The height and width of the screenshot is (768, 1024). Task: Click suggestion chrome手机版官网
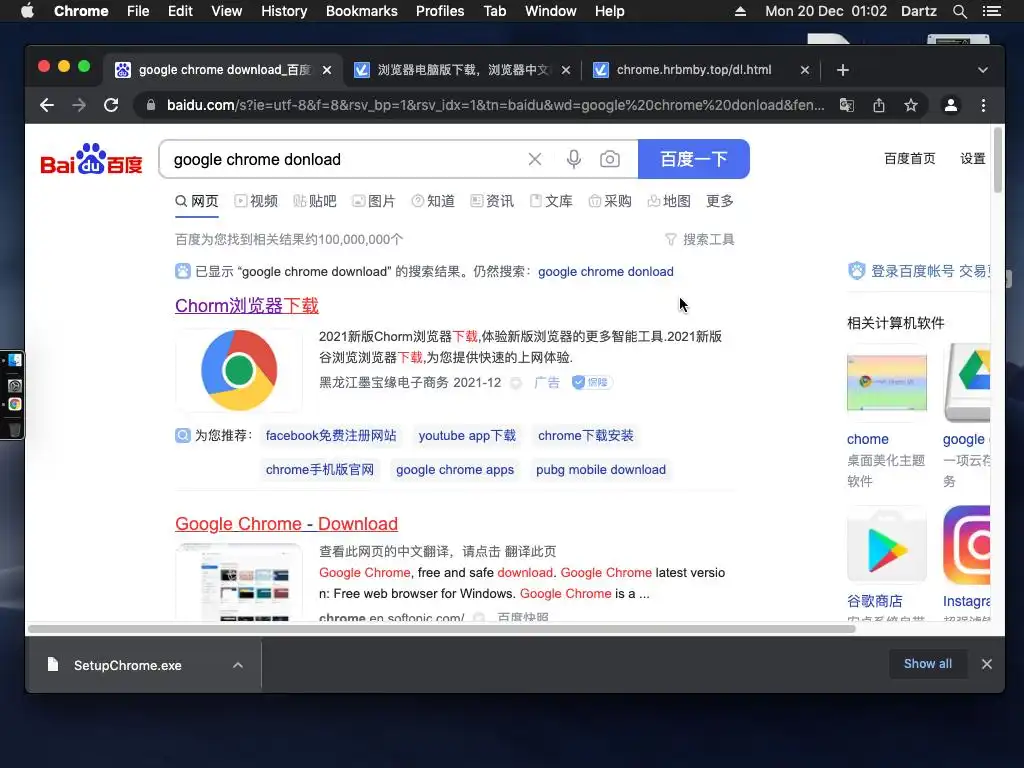click(x=319, y=470)
